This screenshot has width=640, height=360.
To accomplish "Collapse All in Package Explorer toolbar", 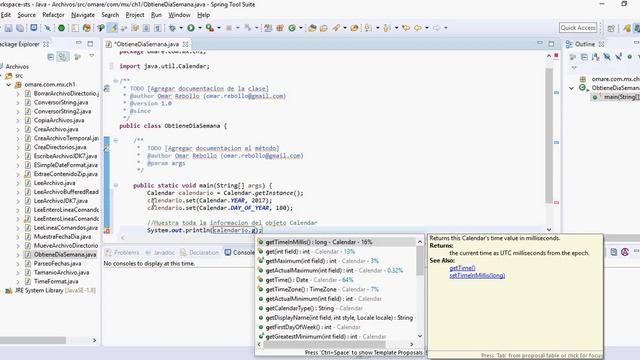I will tap(51, 57).
